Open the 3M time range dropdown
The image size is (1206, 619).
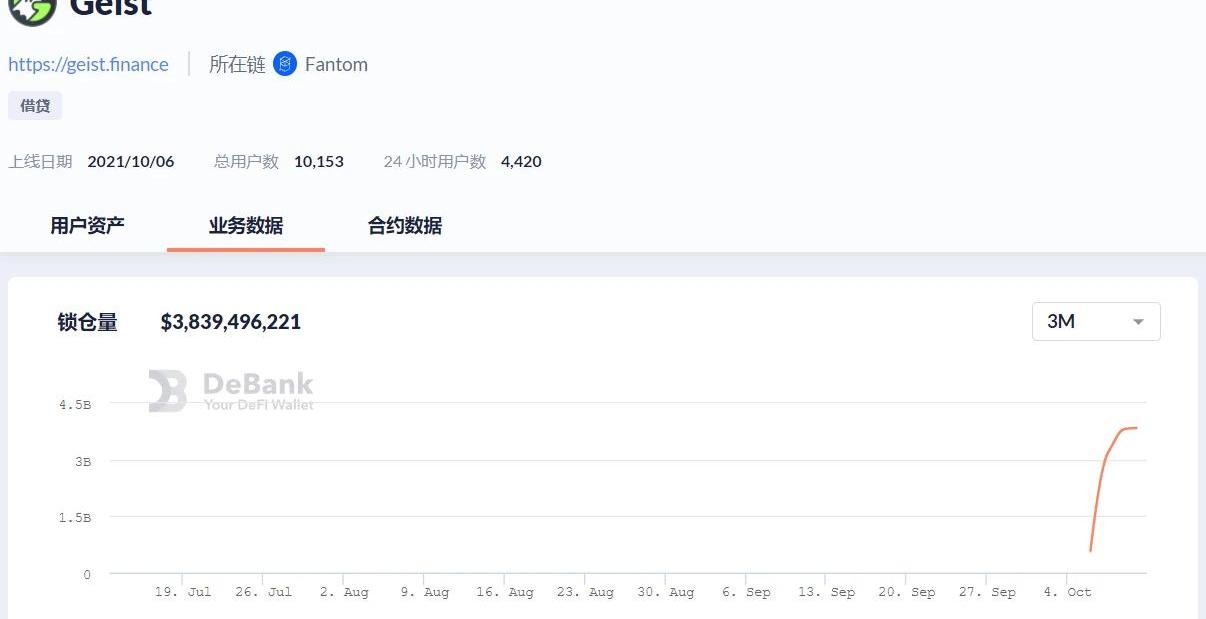(x=1096, y=321)
